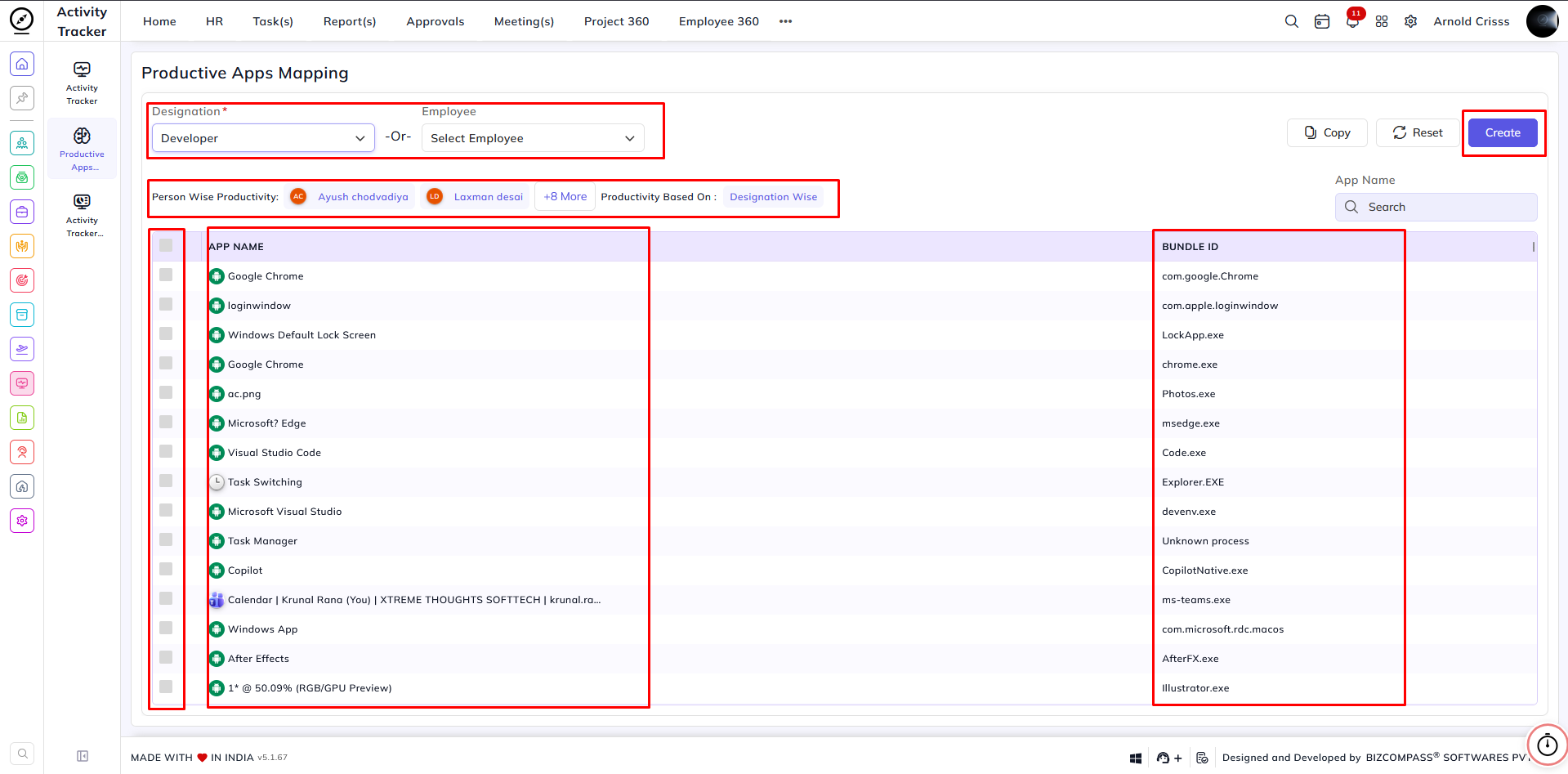Open the apps grid icon in top bar
The height and width of the screenshot is (774, 1568).
coord(1382,21)
